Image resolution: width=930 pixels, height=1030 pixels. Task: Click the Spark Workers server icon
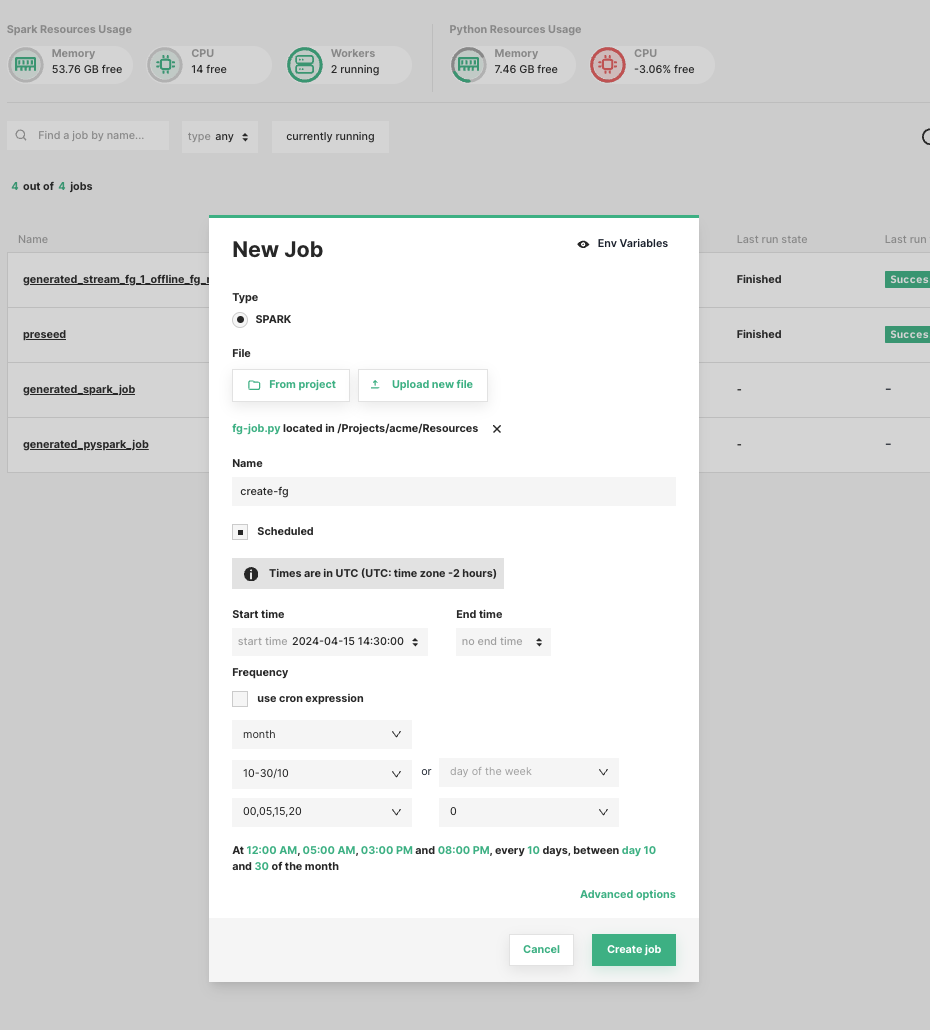304,65
